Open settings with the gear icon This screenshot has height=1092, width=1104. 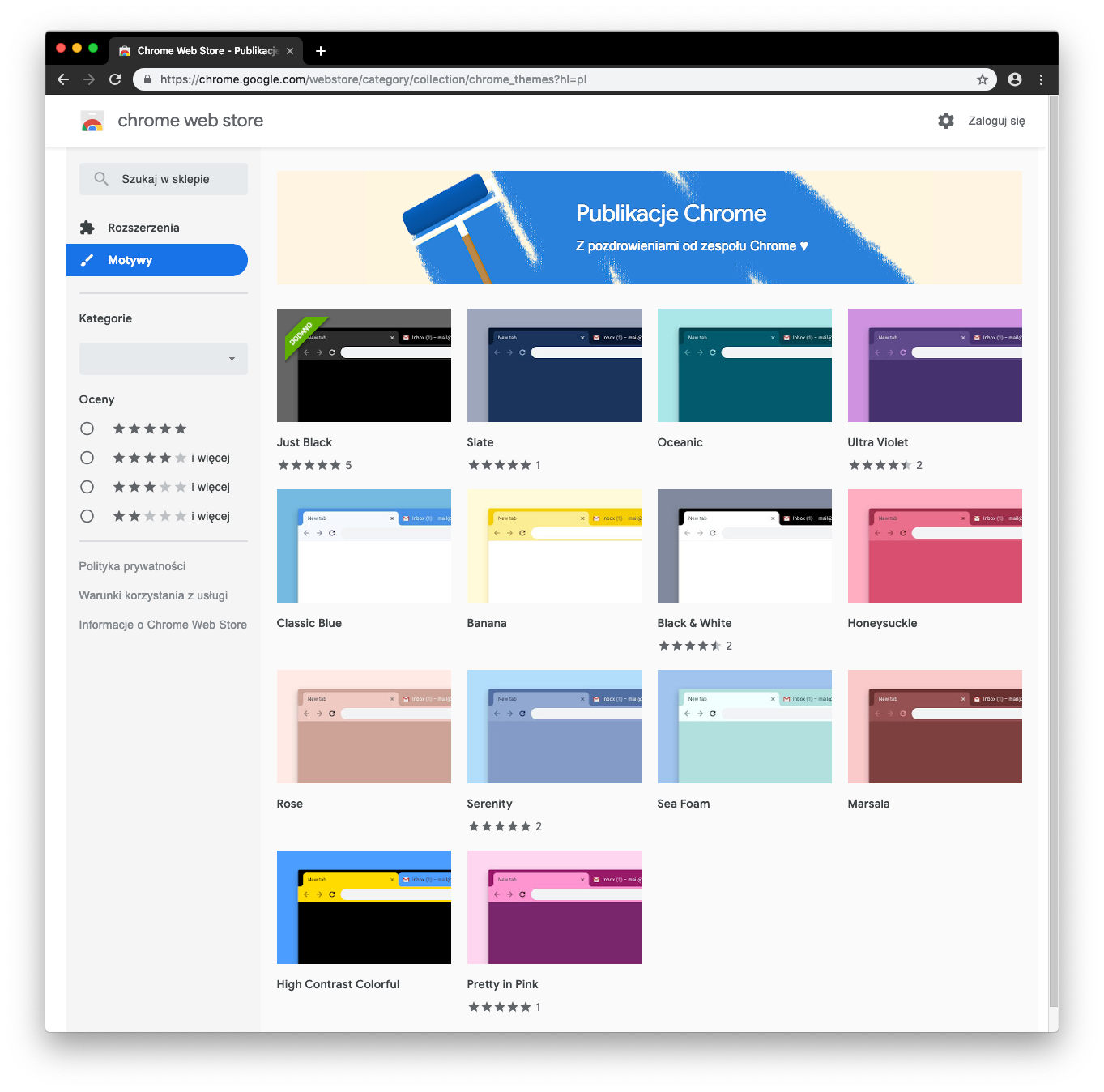(946, 121)
